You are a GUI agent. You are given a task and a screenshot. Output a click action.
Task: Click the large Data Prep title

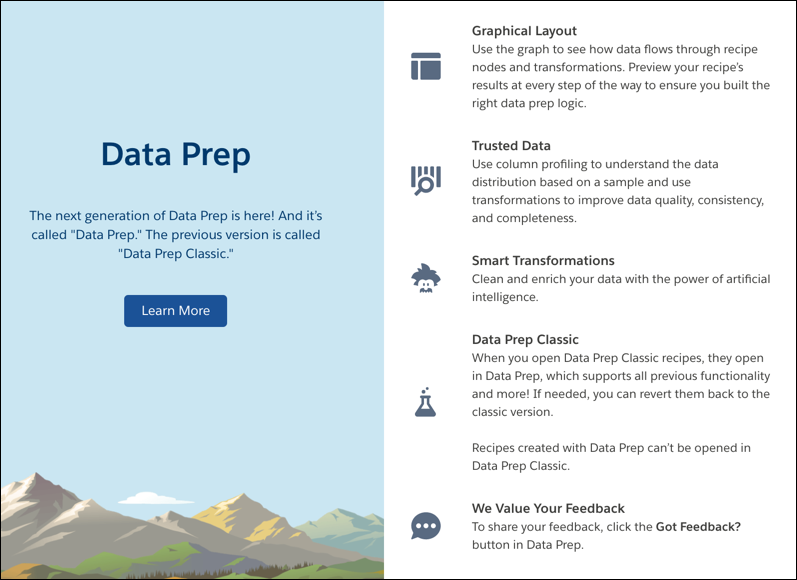click(x=175, y=154)
